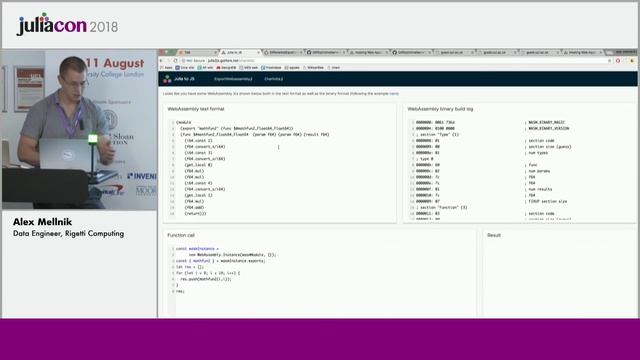This screenshot has height=360, width=640.
Task: Click the '(i64.const 4)' line
Action: 198,183
